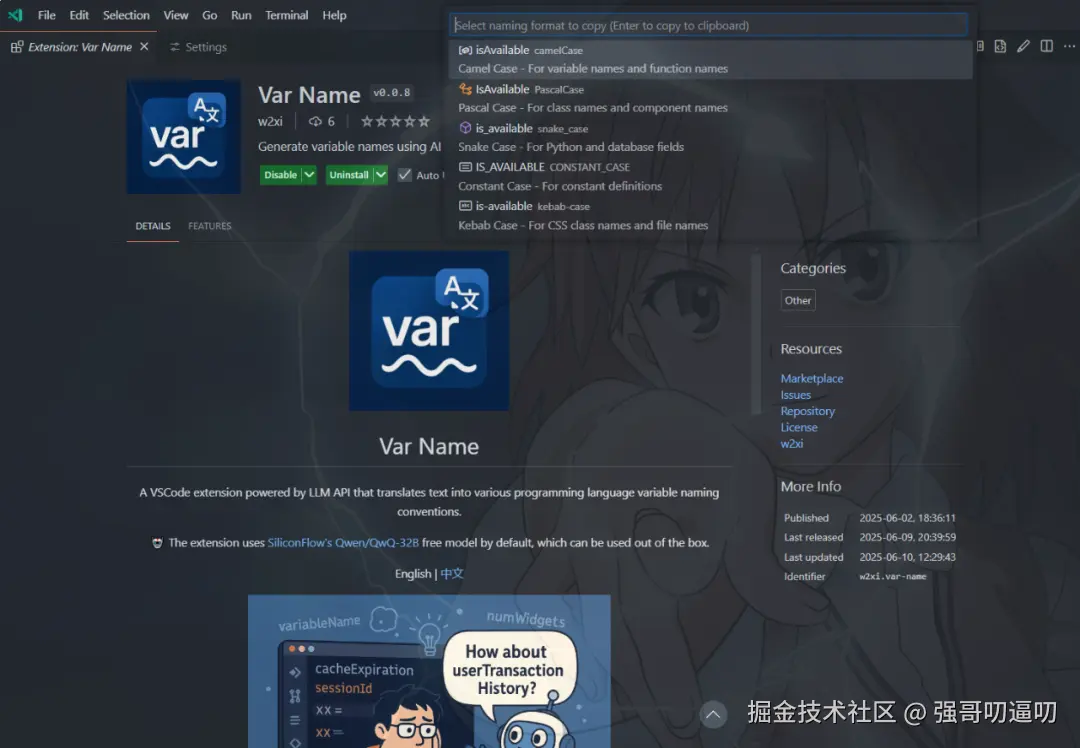Click the string icon beside is-available kebab-case
Screen dimensions: 1080x748
pos(466,206)
